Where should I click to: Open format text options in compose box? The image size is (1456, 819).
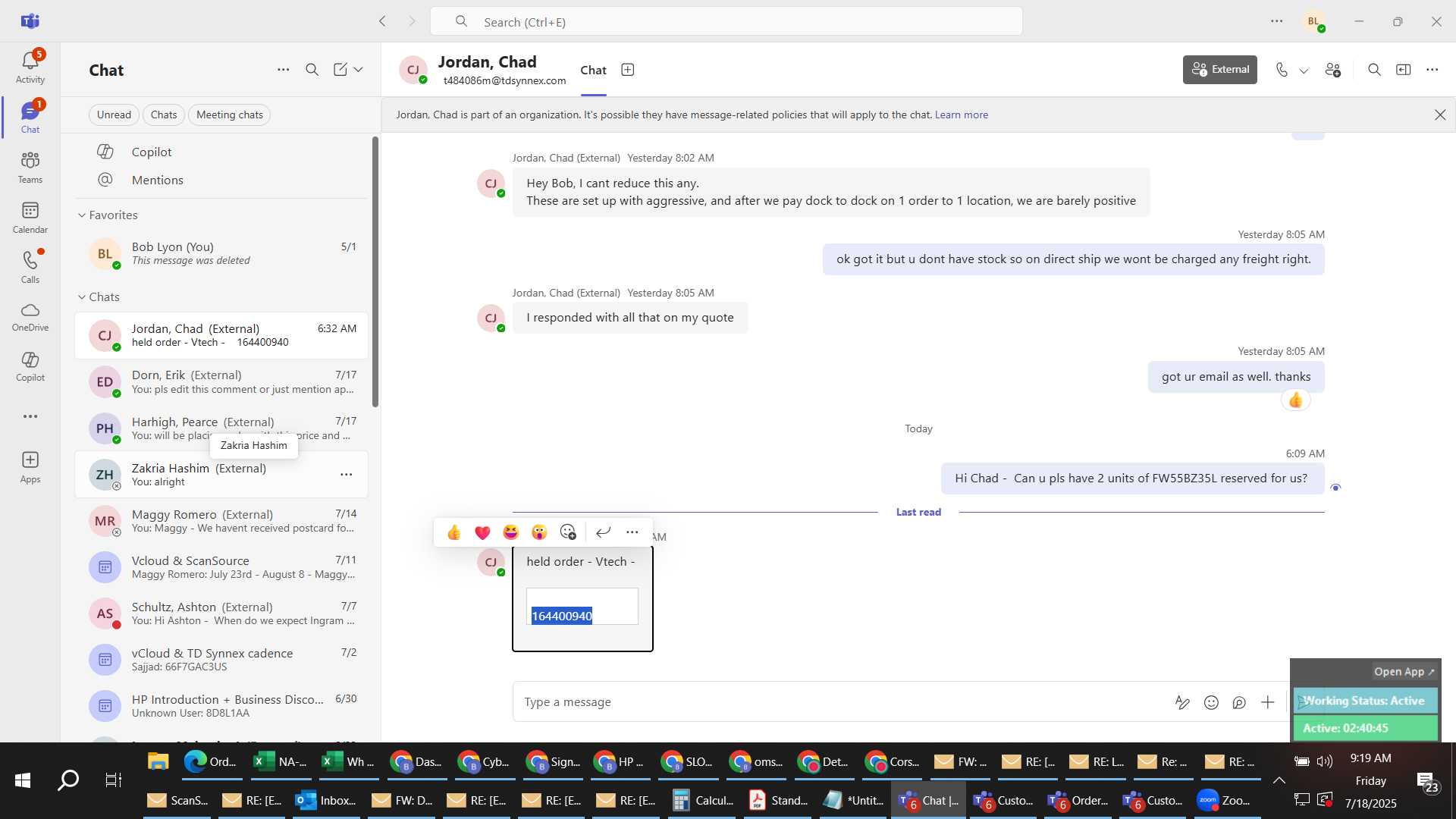(1182, 702)
